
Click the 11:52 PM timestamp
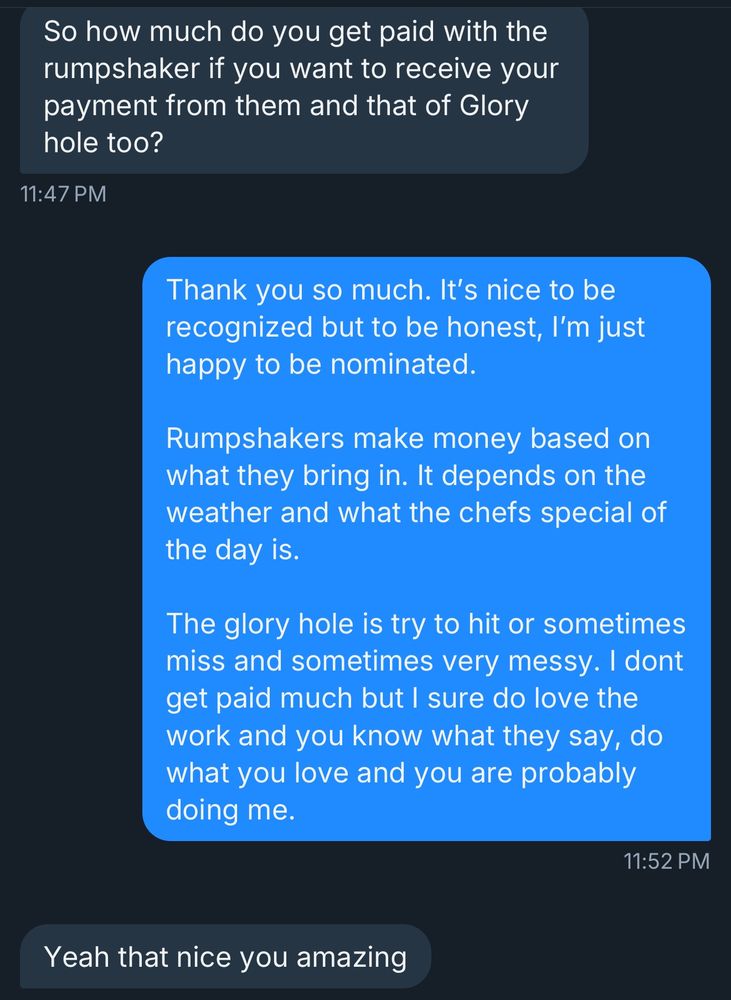click(666, 860)
